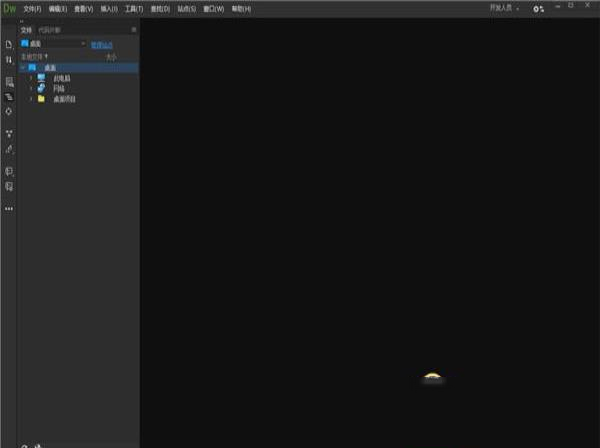Screen dimensions: 600x448
Task: Open the File Management arrows icon
Action: click(x=9, y=60)
